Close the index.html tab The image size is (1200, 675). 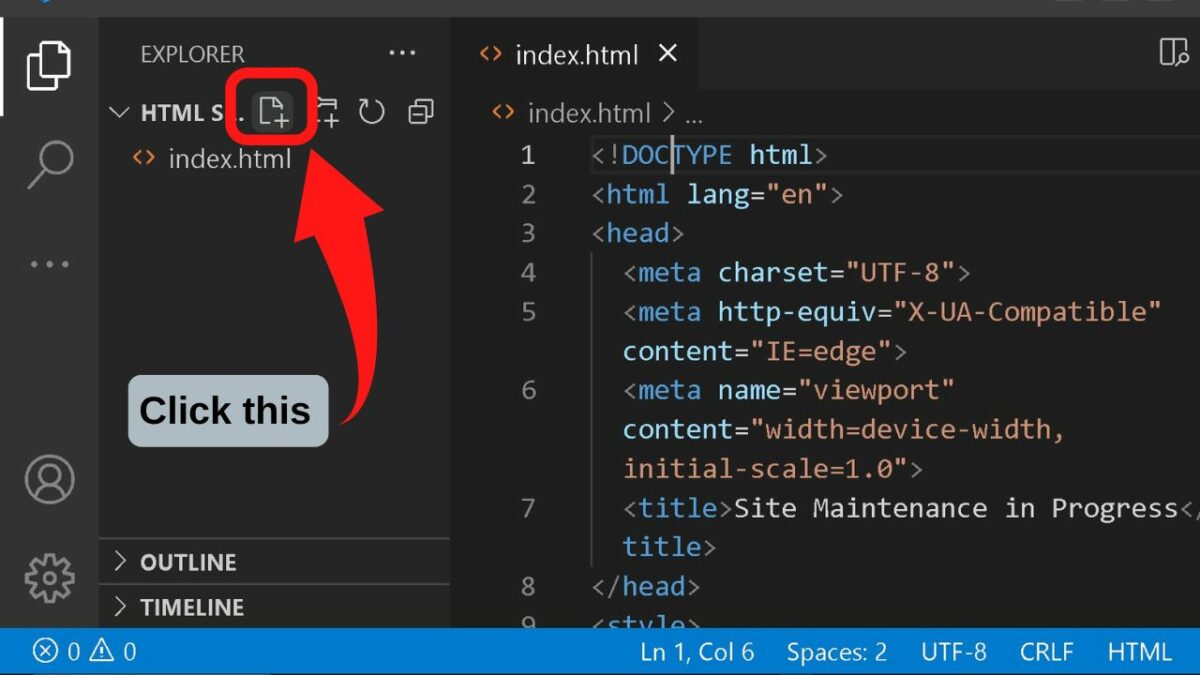(x=668, y=53)
